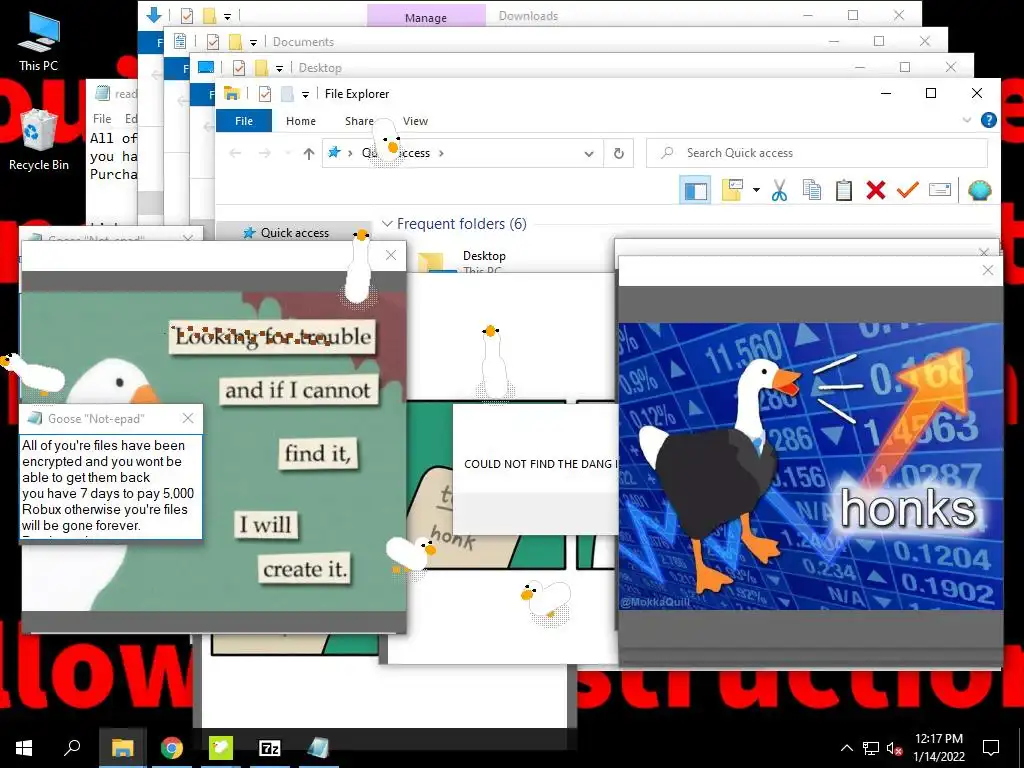
Task: Open the Share ribbon tab
Action: click(x=359, y=121)
